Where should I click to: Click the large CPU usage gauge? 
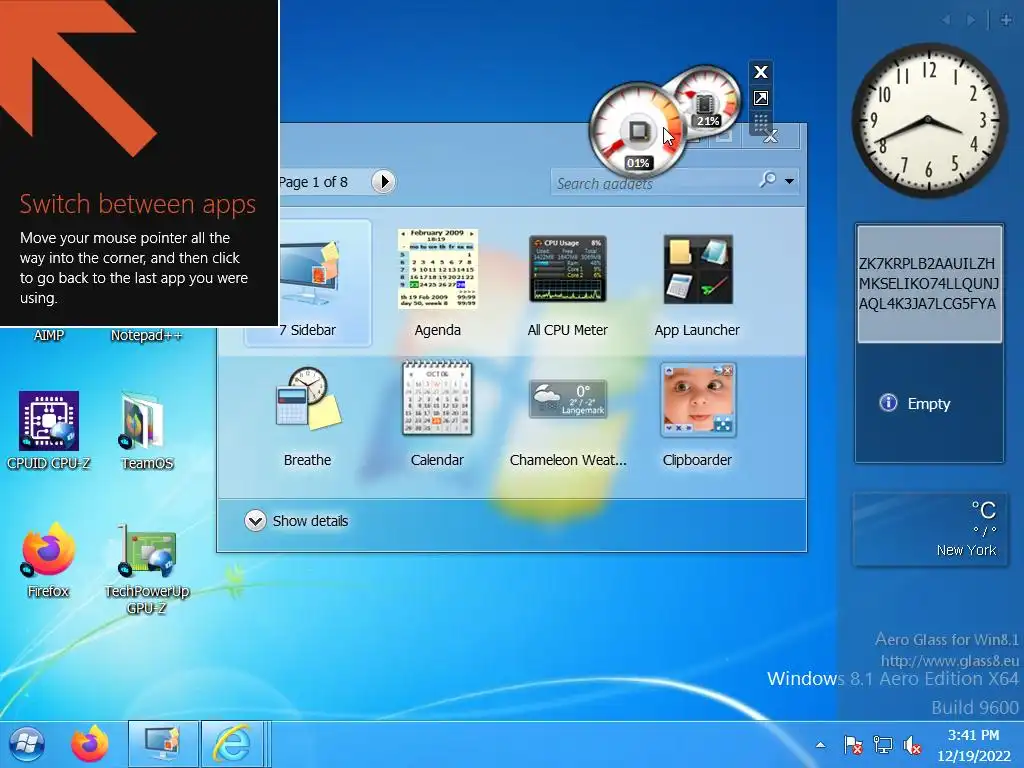click(637, 131)
